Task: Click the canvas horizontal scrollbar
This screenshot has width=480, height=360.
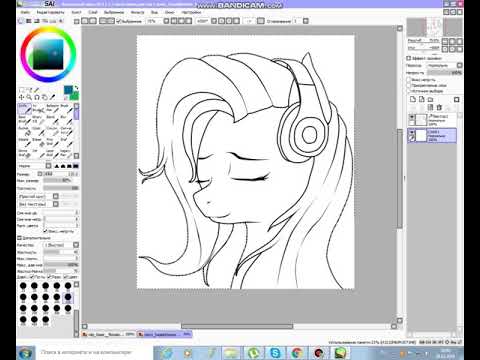Action: (237, 326)
